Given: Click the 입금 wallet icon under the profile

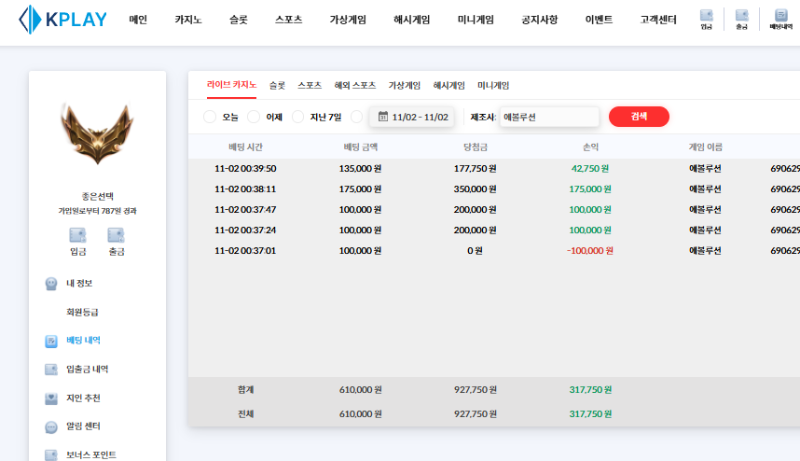Looking at the screenshot, I should [x=78, y=235].
